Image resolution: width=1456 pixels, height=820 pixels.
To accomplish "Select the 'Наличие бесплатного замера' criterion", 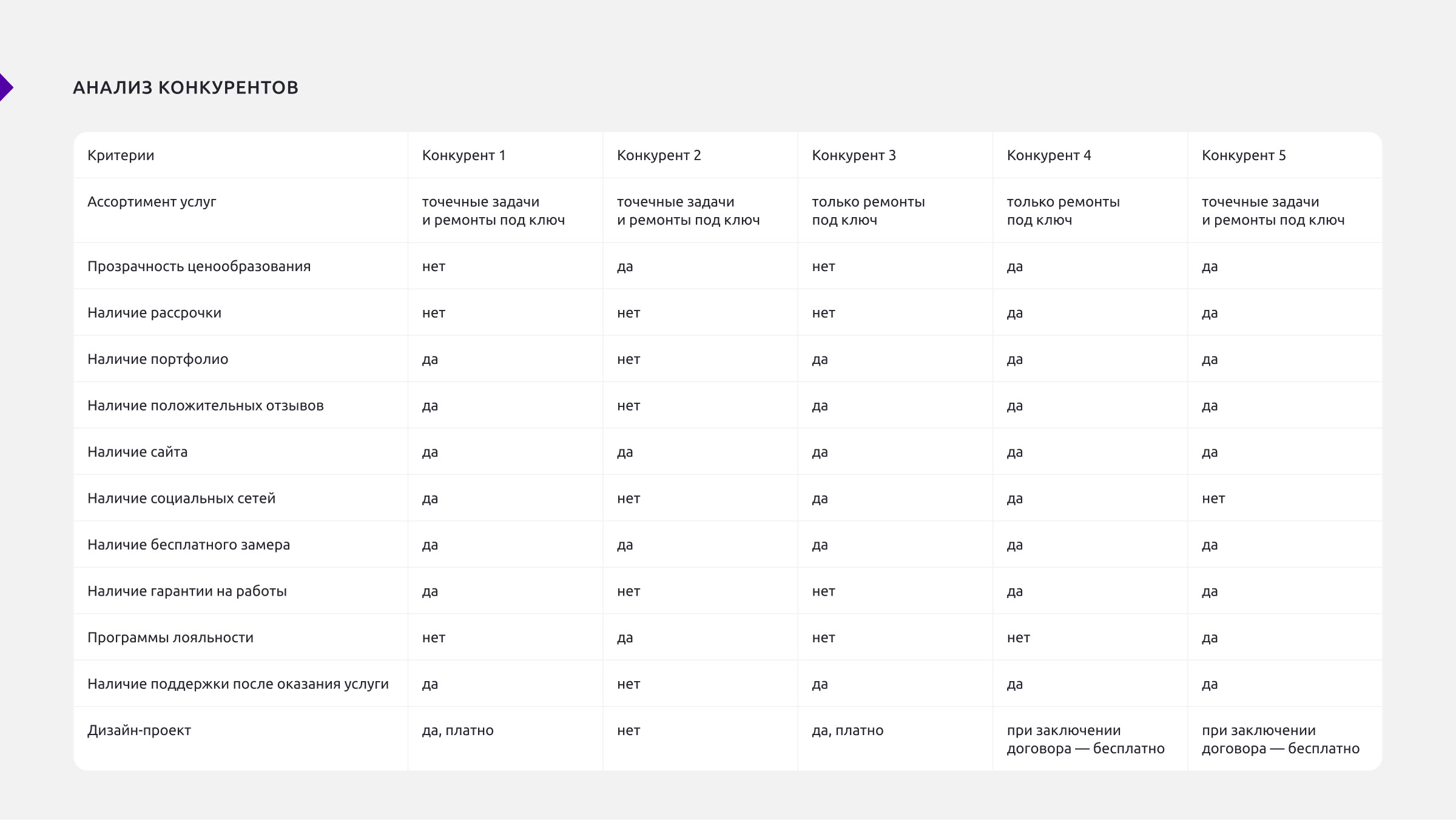I will [189, 545].
